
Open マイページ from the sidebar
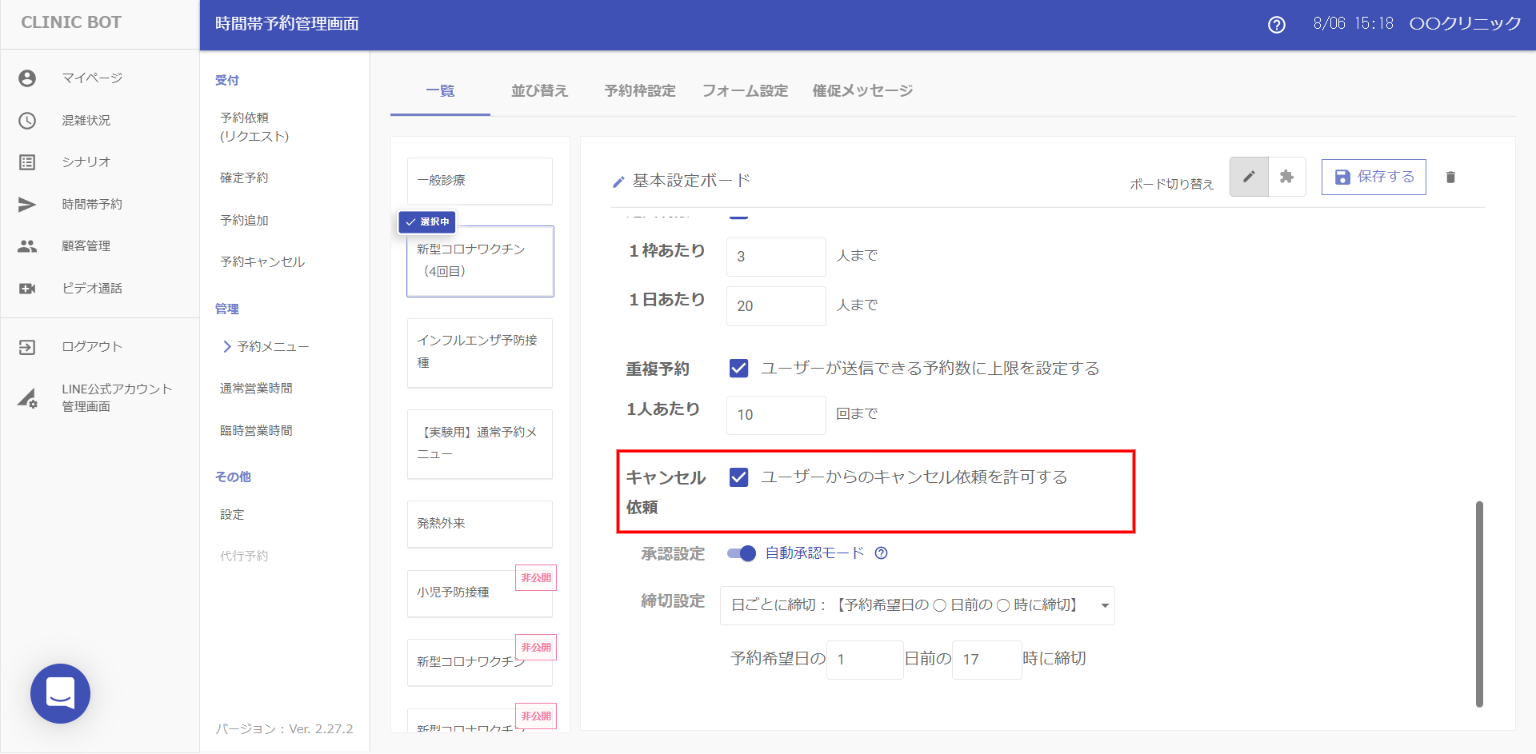pos(92,78)
